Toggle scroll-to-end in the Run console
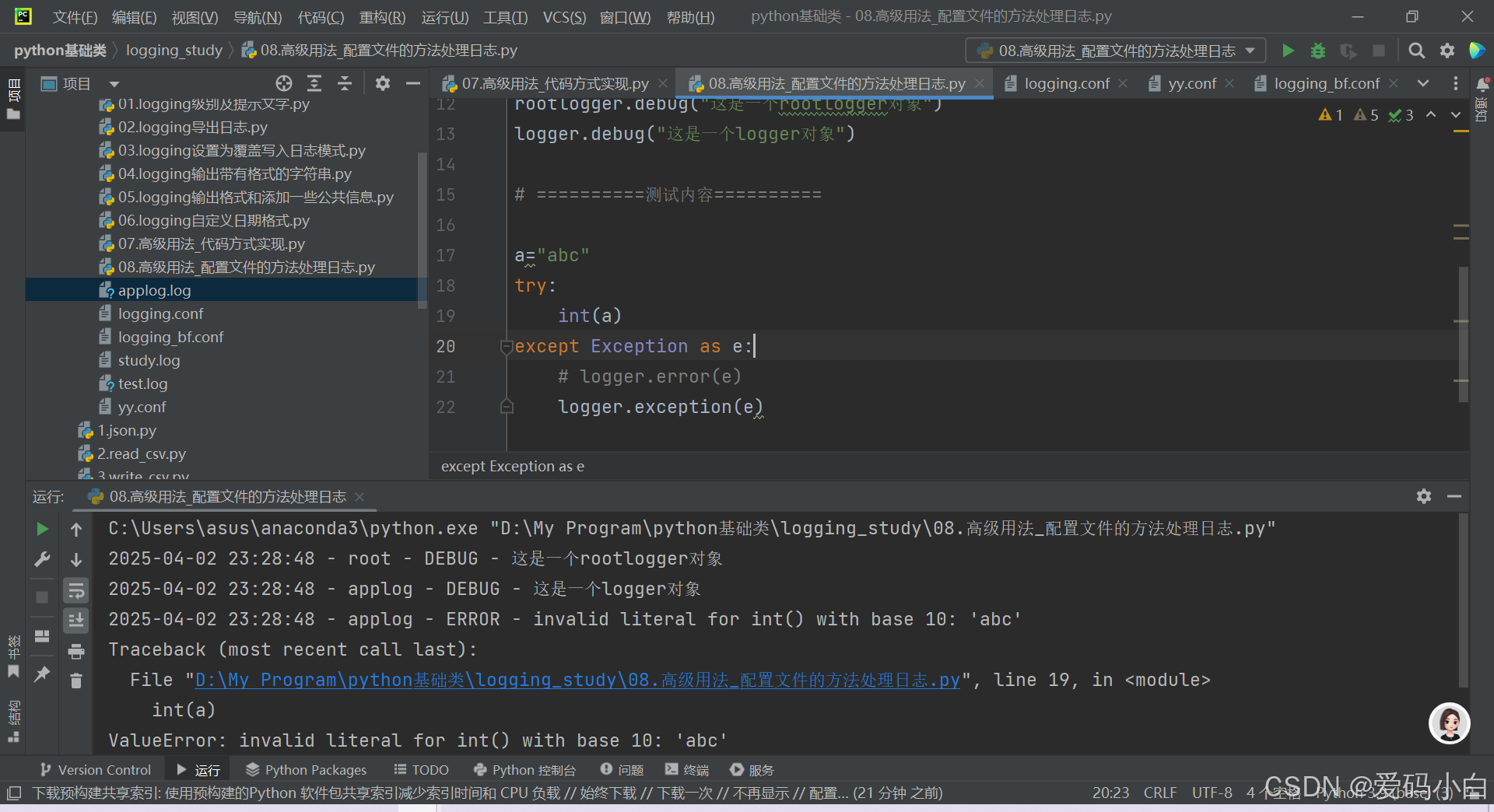The height and width of the screenshot is (812, 1494). pos(76,621)
